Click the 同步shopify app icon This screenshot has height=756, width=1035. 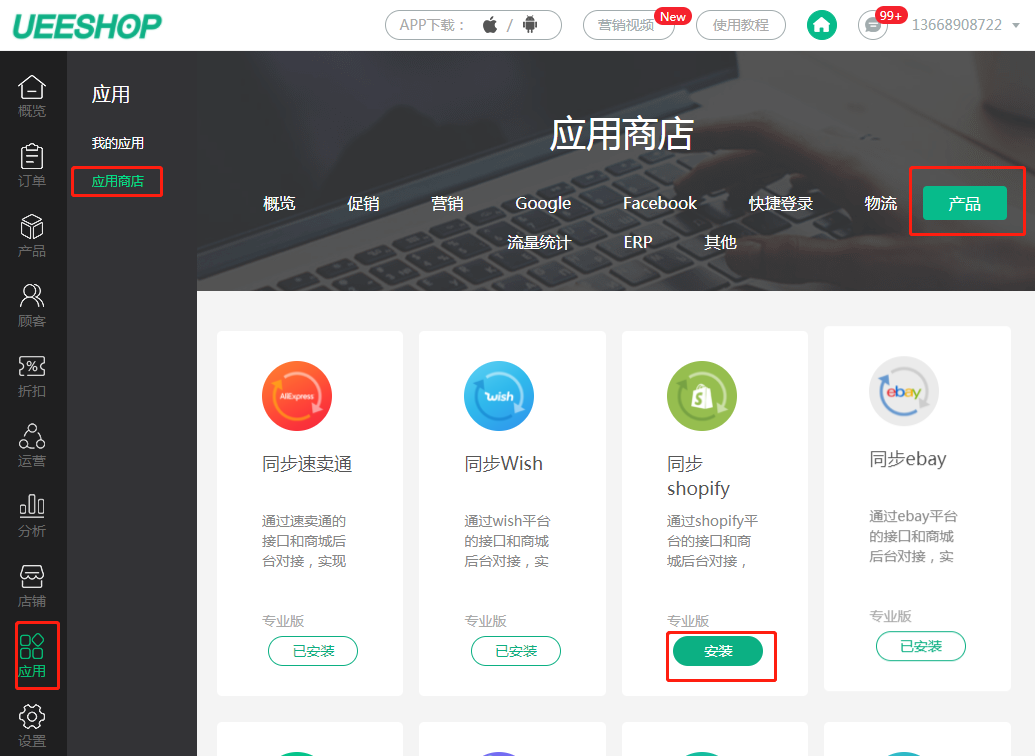[x=702, y=396]
